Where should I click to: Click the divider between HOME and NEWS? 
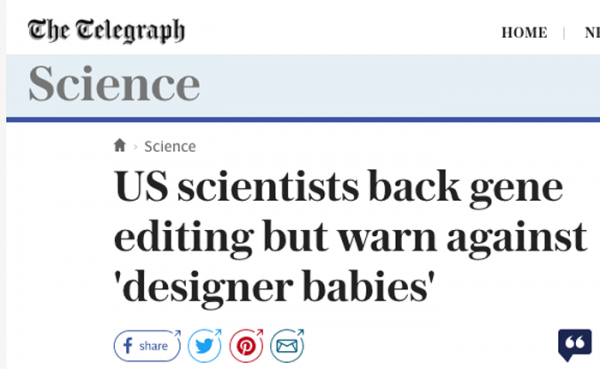(x=564, y=33)
